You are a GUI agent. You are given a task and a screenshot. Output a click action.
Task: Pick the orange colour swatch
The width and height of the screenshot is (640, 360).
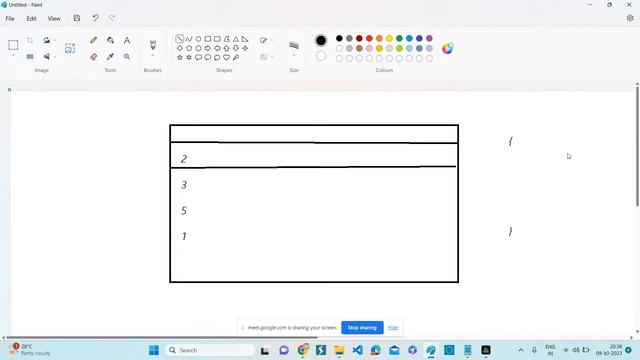pyautogui.click(x=379, y=38)
